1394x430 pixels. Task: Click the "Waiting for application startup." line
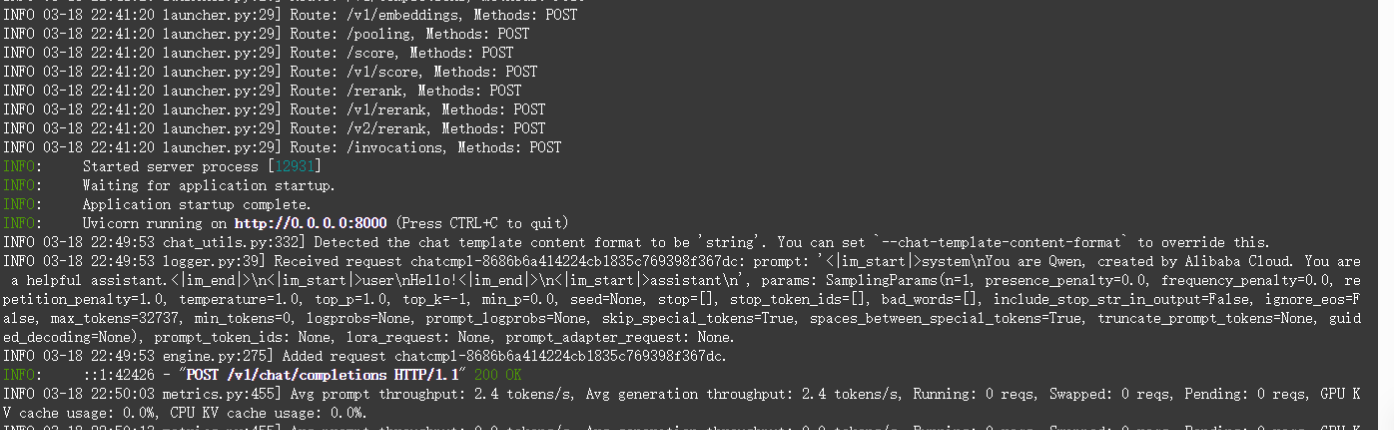point(208,186)
